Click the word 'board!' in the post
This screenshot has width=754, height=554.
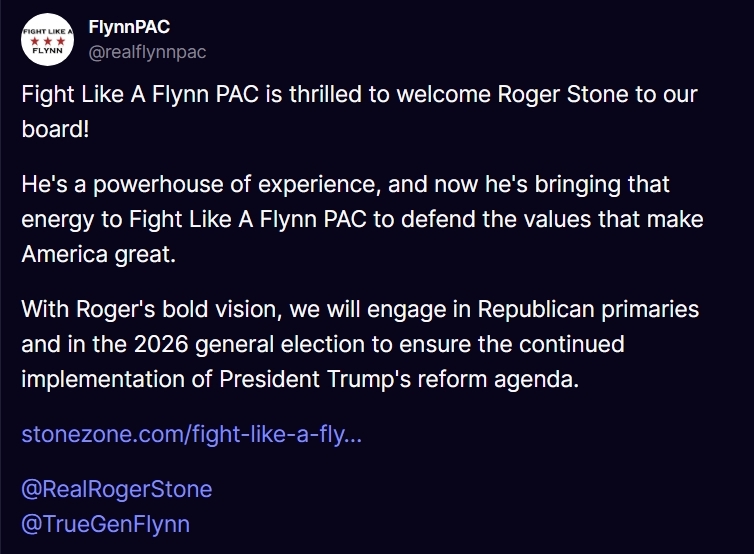click(x=55, y=129)
